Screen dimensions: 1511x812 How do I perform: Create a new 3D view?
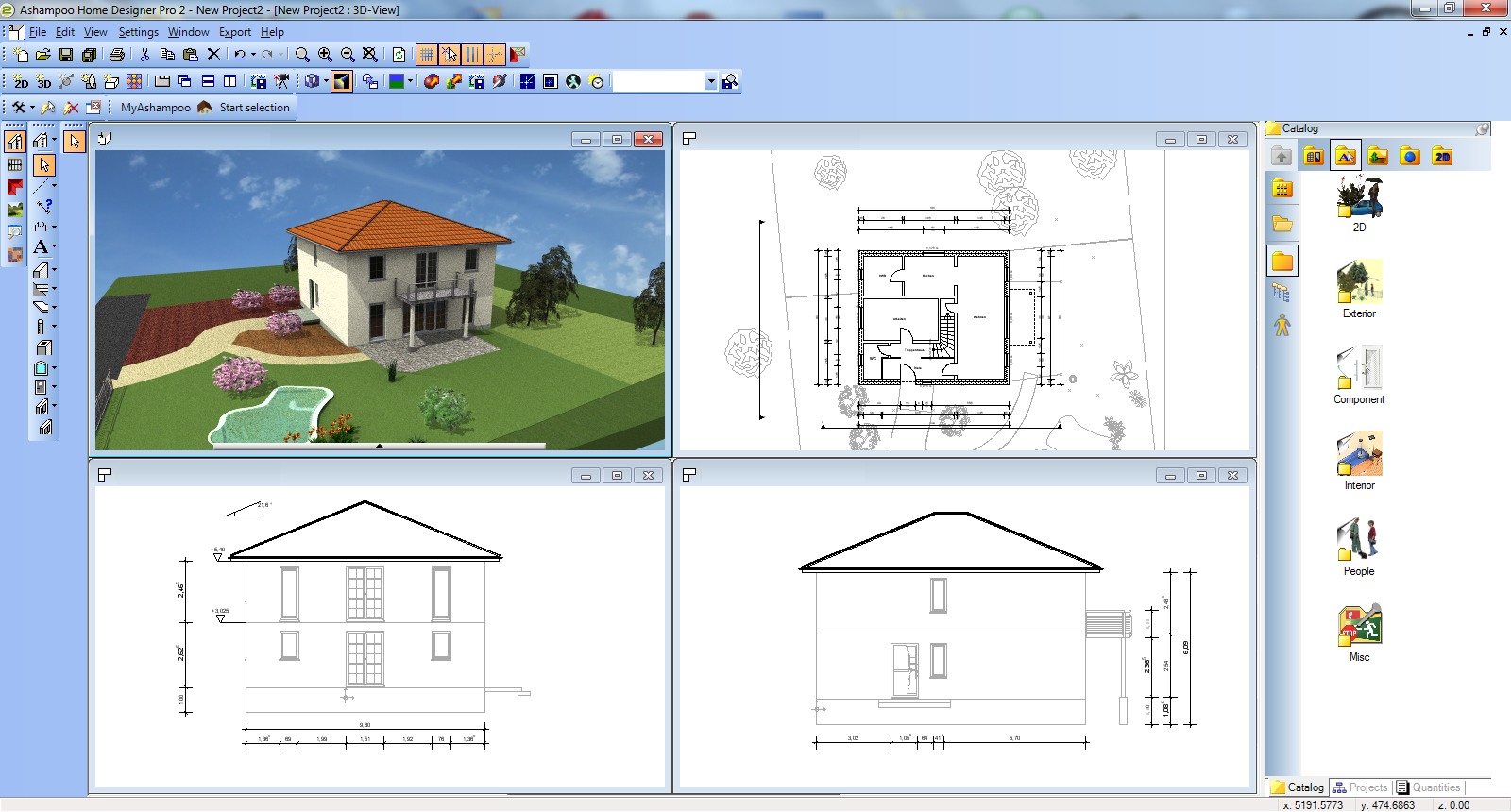coord(43,82)
